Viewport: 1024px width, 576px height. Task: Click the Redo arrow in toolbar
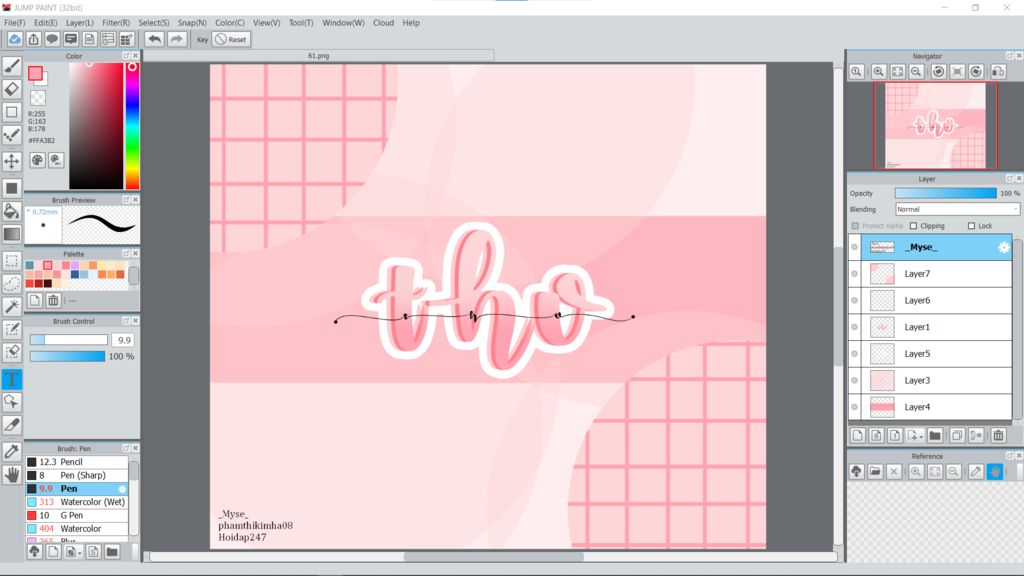click(x=176, y=39)
